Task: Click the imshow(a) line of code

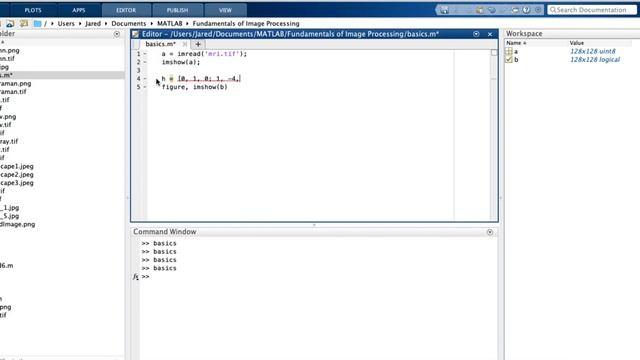Action: pos(181,62)
